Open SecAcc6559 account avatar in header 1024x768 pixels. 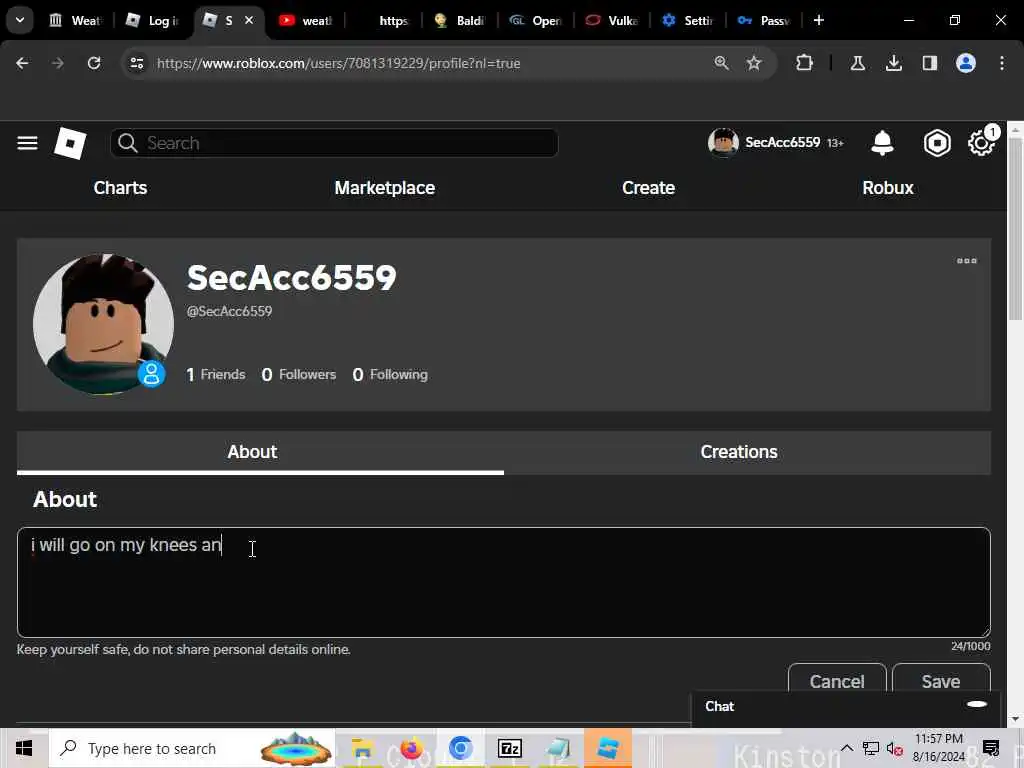coord(723,142)
